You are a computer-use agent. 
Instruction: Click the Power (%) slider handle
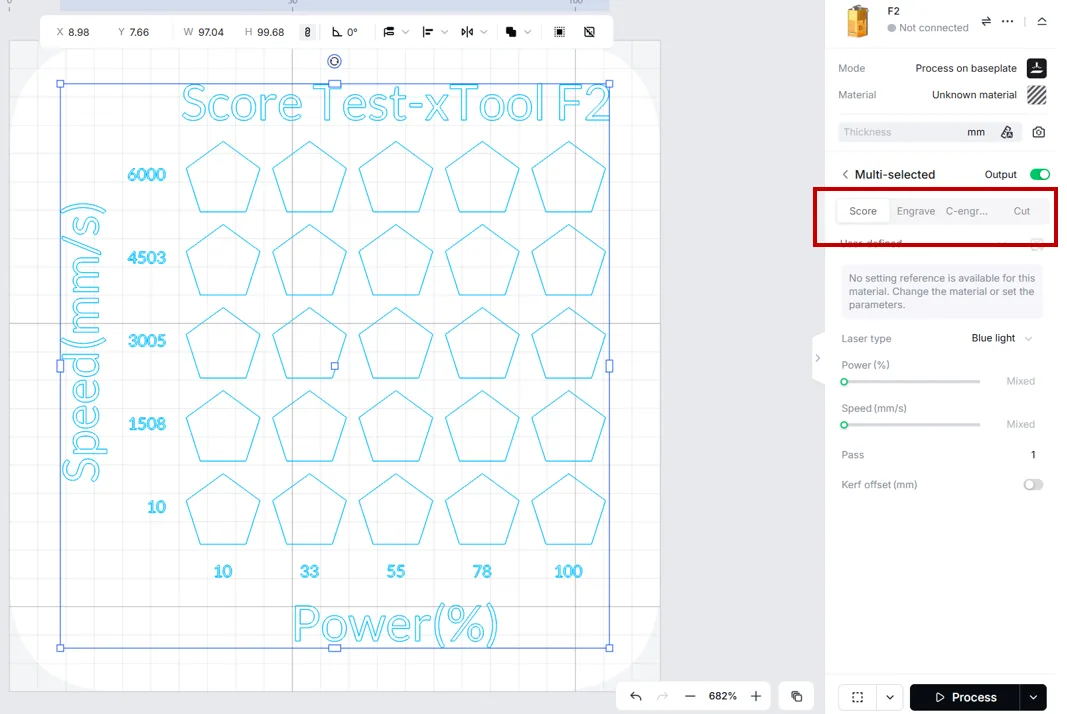coord(844,382)
